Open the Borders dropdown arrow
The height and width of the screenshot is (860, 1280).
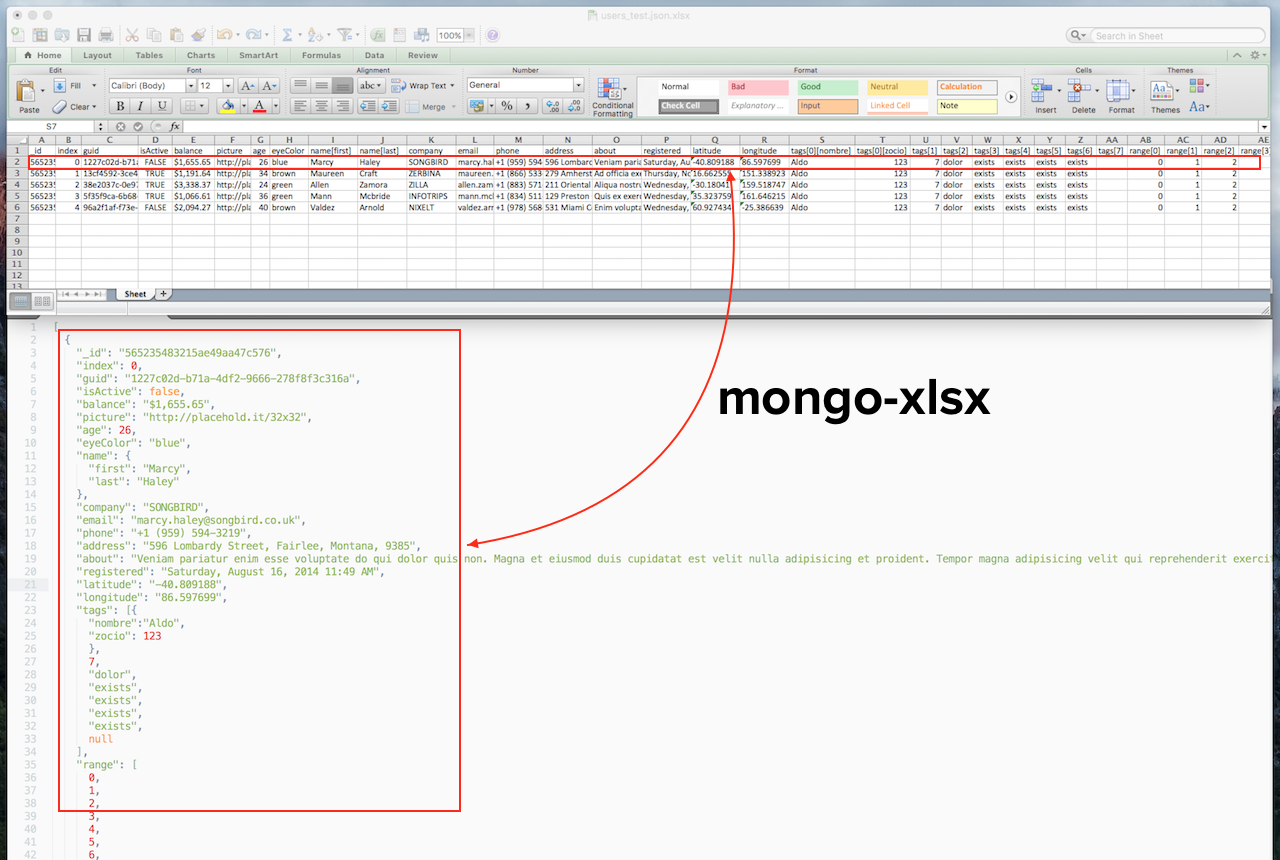click(x=202, y=106)
